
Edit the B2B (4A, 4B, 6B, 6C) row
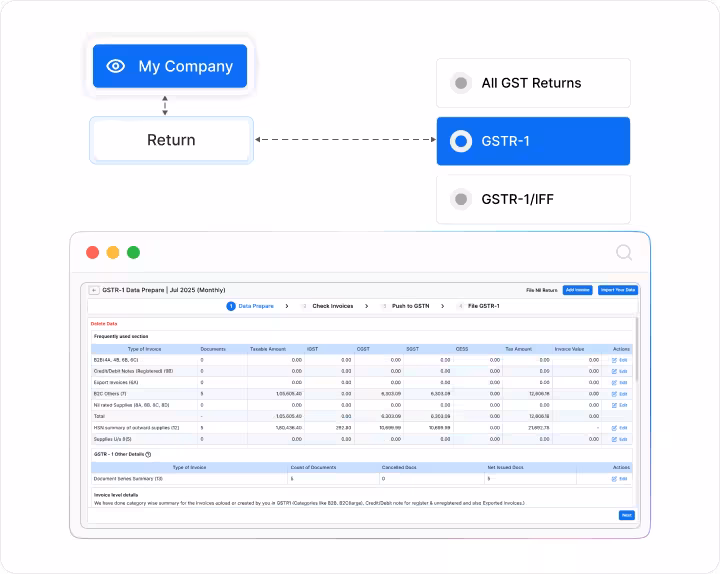pos(619,360)
